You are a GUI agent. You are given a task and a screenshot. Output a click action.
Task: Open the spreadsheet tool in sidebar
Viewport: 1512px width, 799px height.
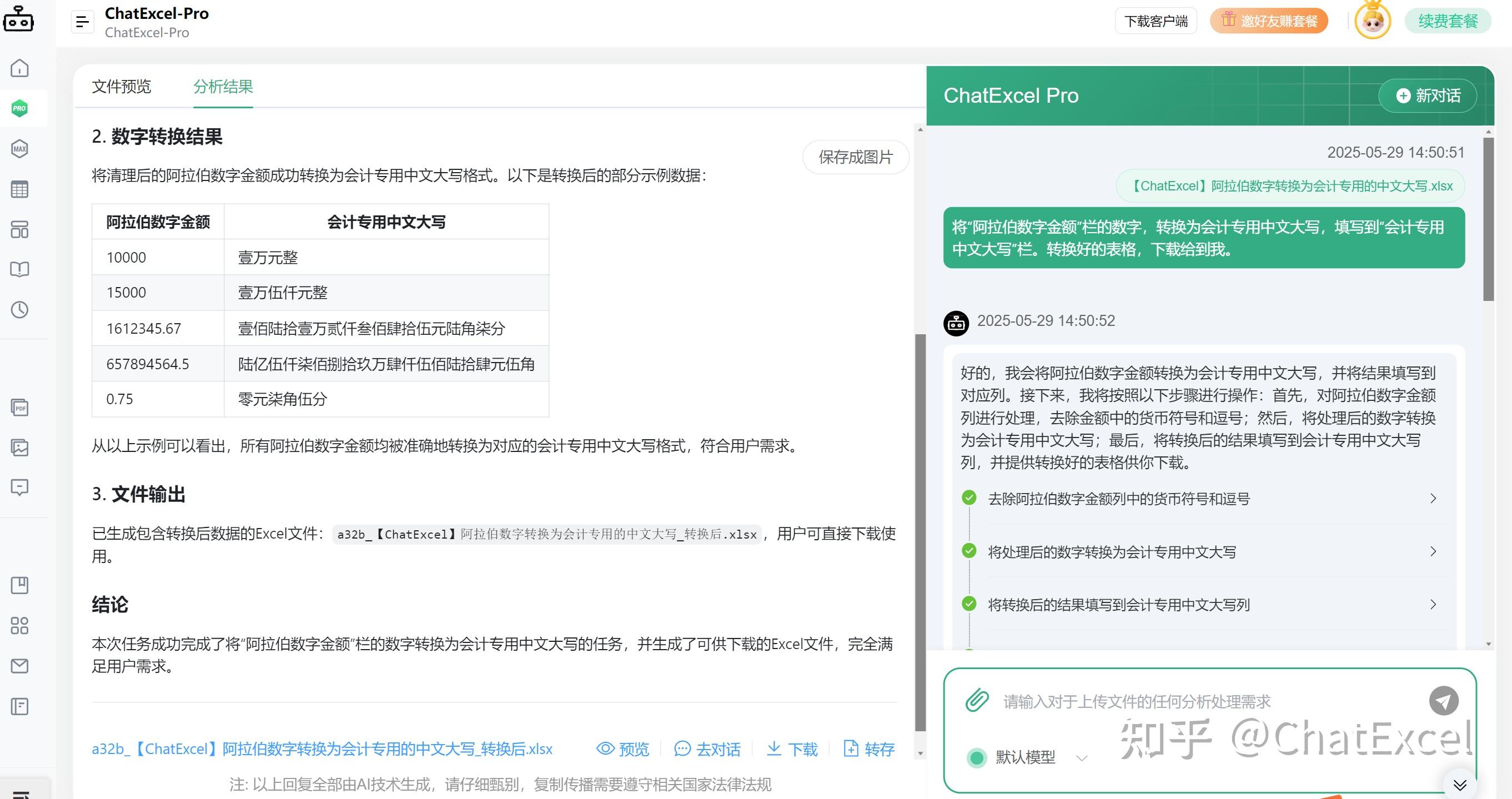pos(19,189)
